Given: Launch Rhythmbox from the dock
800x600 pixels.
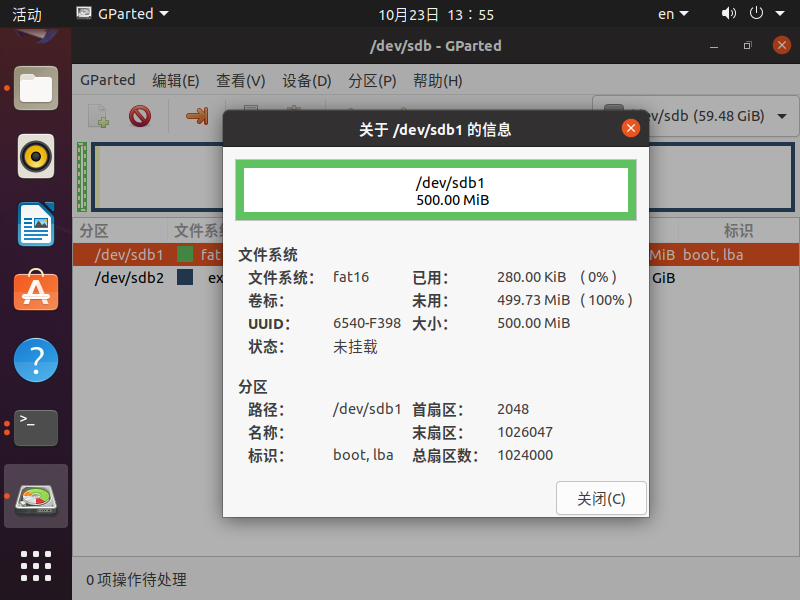Looking at the screenshot, I should tap(36, 156).
